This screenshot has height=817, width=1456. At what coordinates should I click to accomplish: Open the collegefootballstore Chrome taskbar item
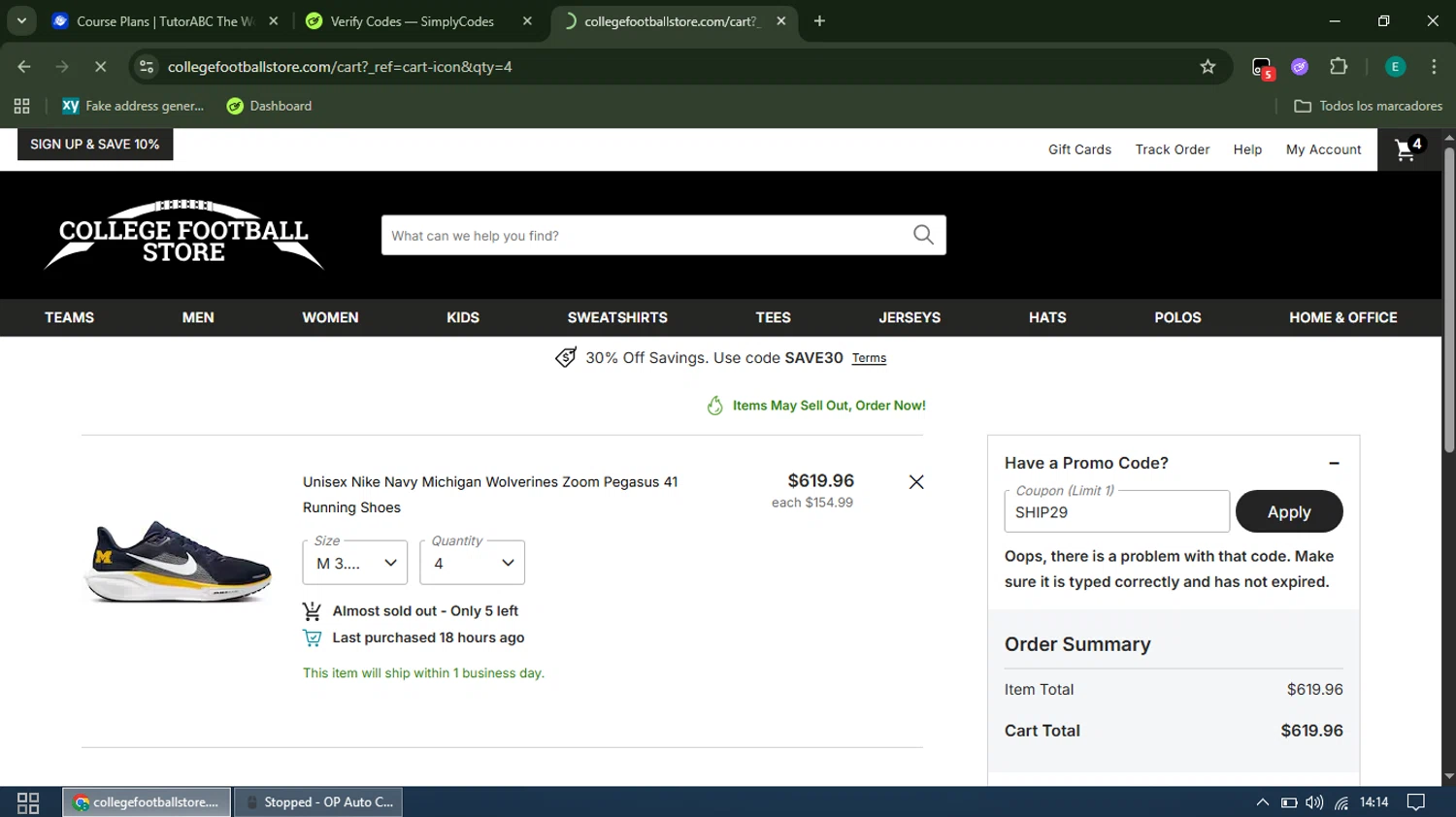tap(148, 802)
